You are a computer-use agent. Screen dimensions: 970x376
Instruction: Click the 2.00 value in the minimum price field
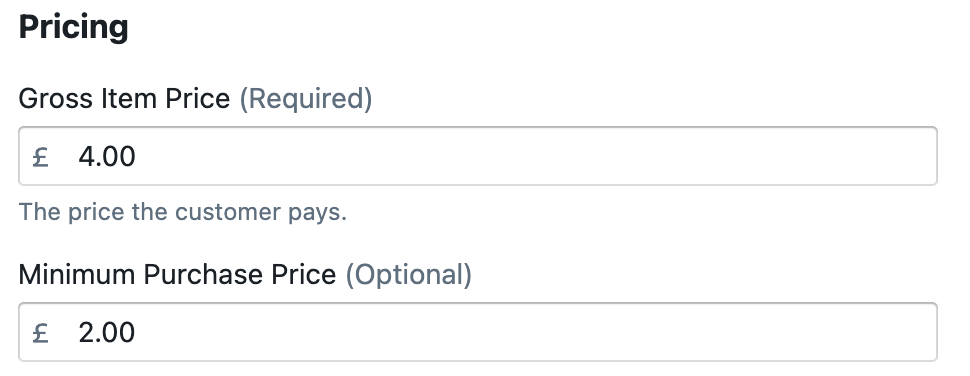107,333
